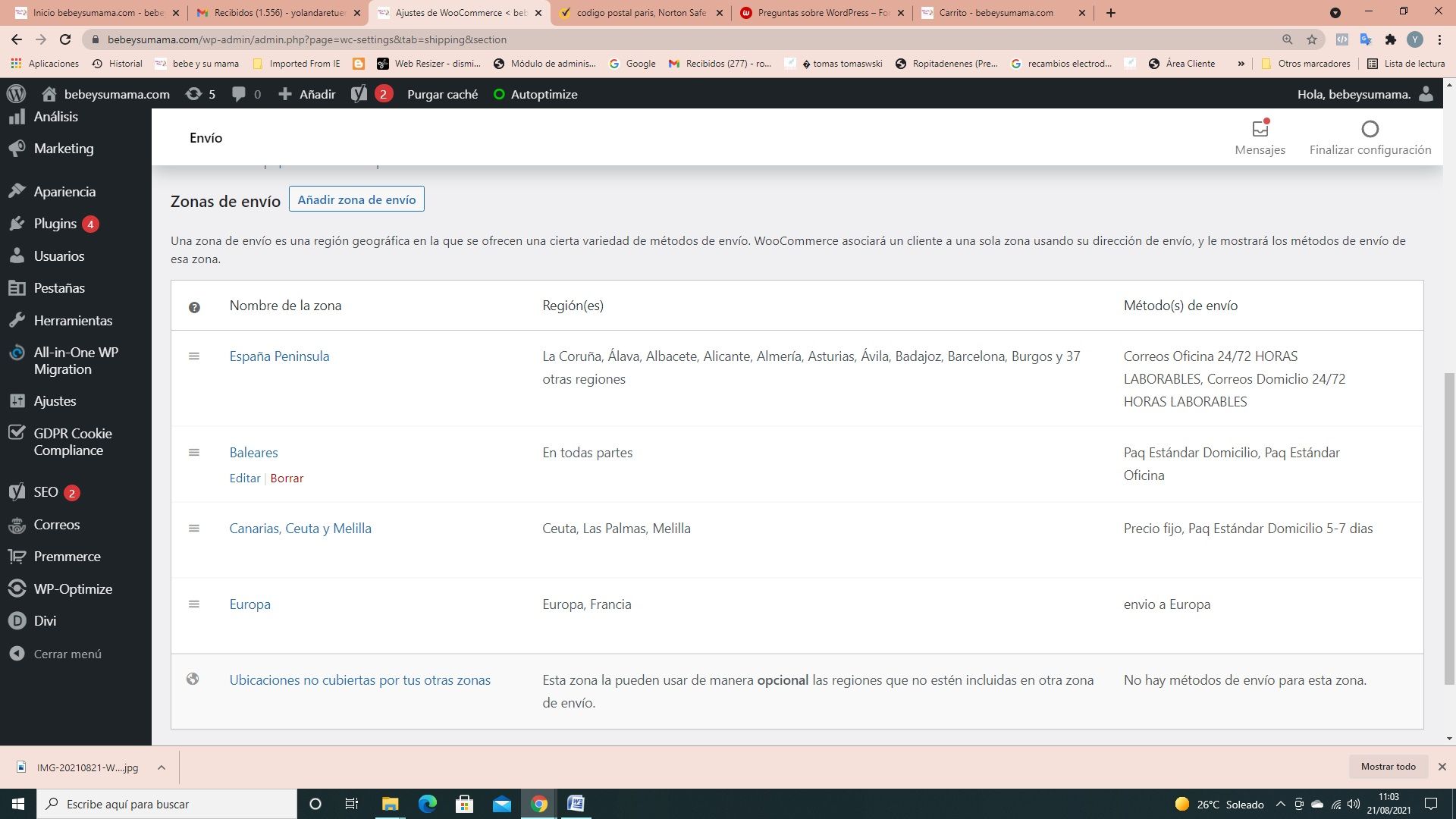Click Hola, bebeysumama account menu

[1365, 94]
